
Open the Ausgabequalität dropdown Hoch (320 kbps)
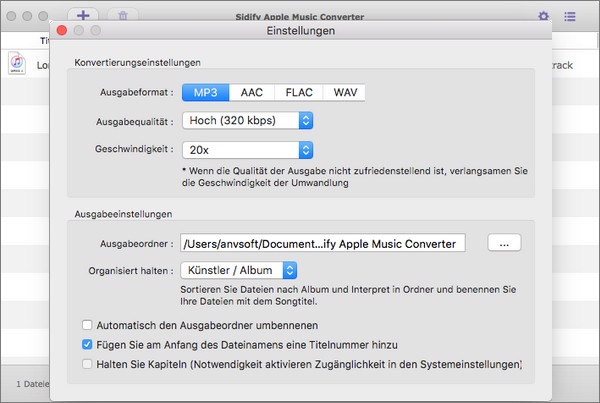click(248, 121)
